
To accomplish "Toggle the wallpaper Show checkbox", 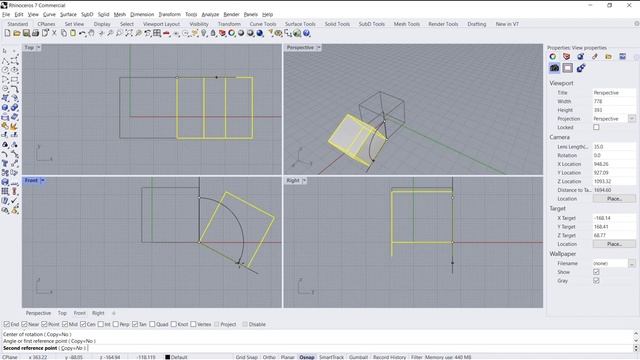I will point(596,272).
